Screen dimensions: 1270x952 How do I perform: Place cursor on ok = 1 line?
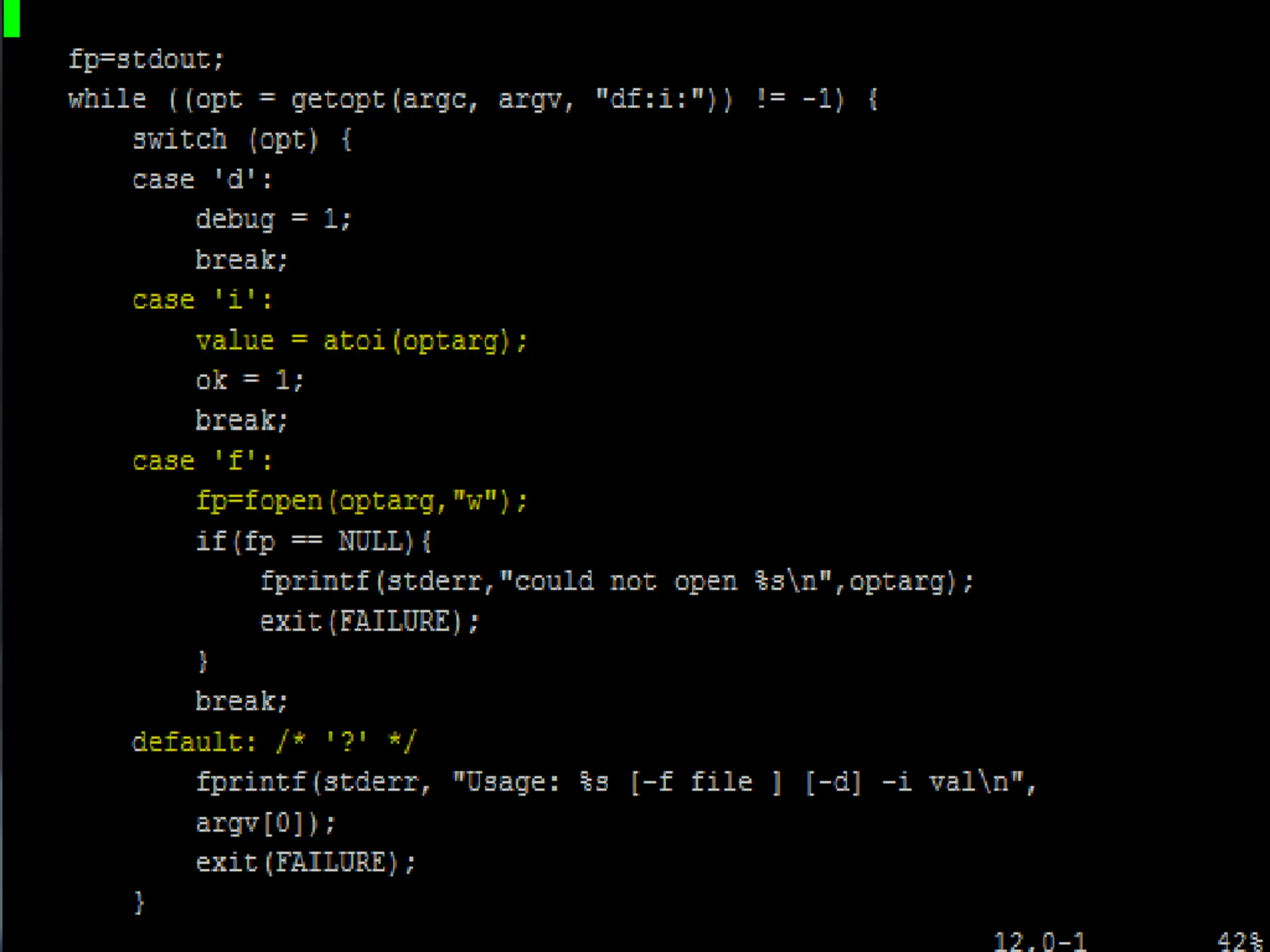(249, 380)
